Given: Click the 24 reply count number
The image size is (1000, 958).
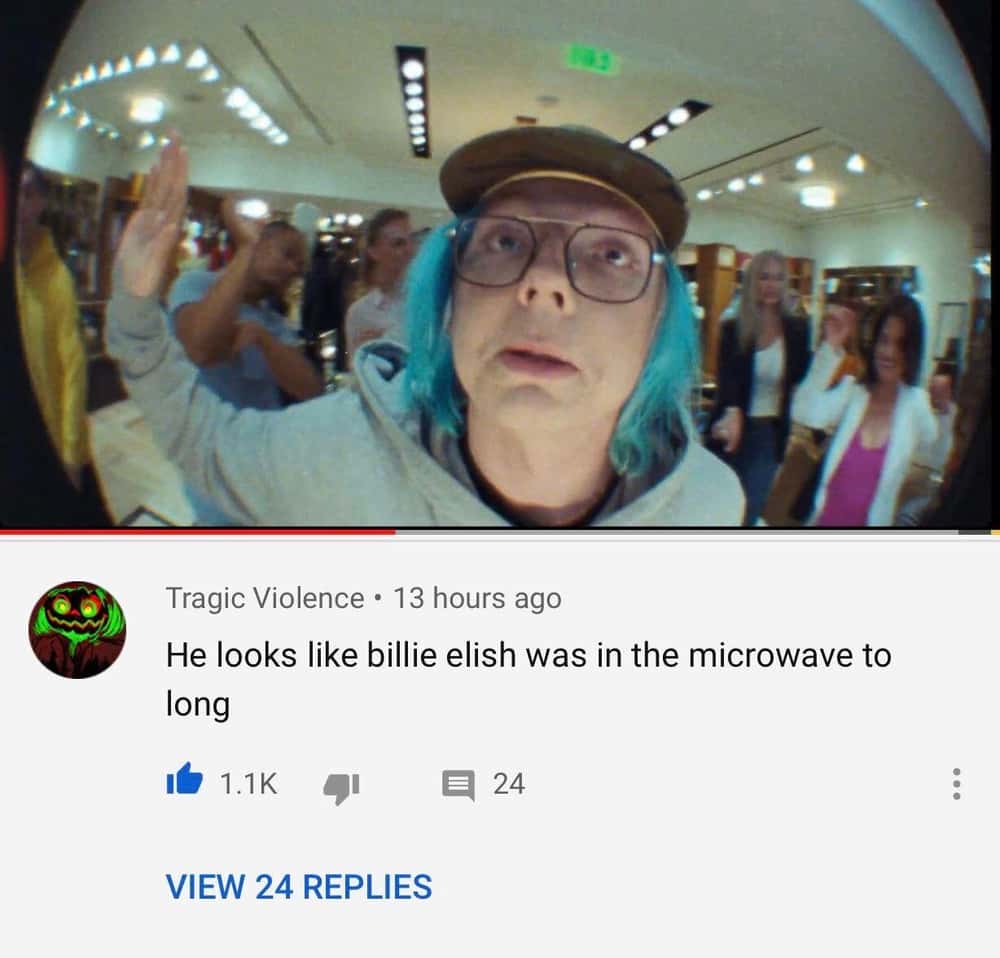Looking at the screenshot, I should click(x=509, y=784).
